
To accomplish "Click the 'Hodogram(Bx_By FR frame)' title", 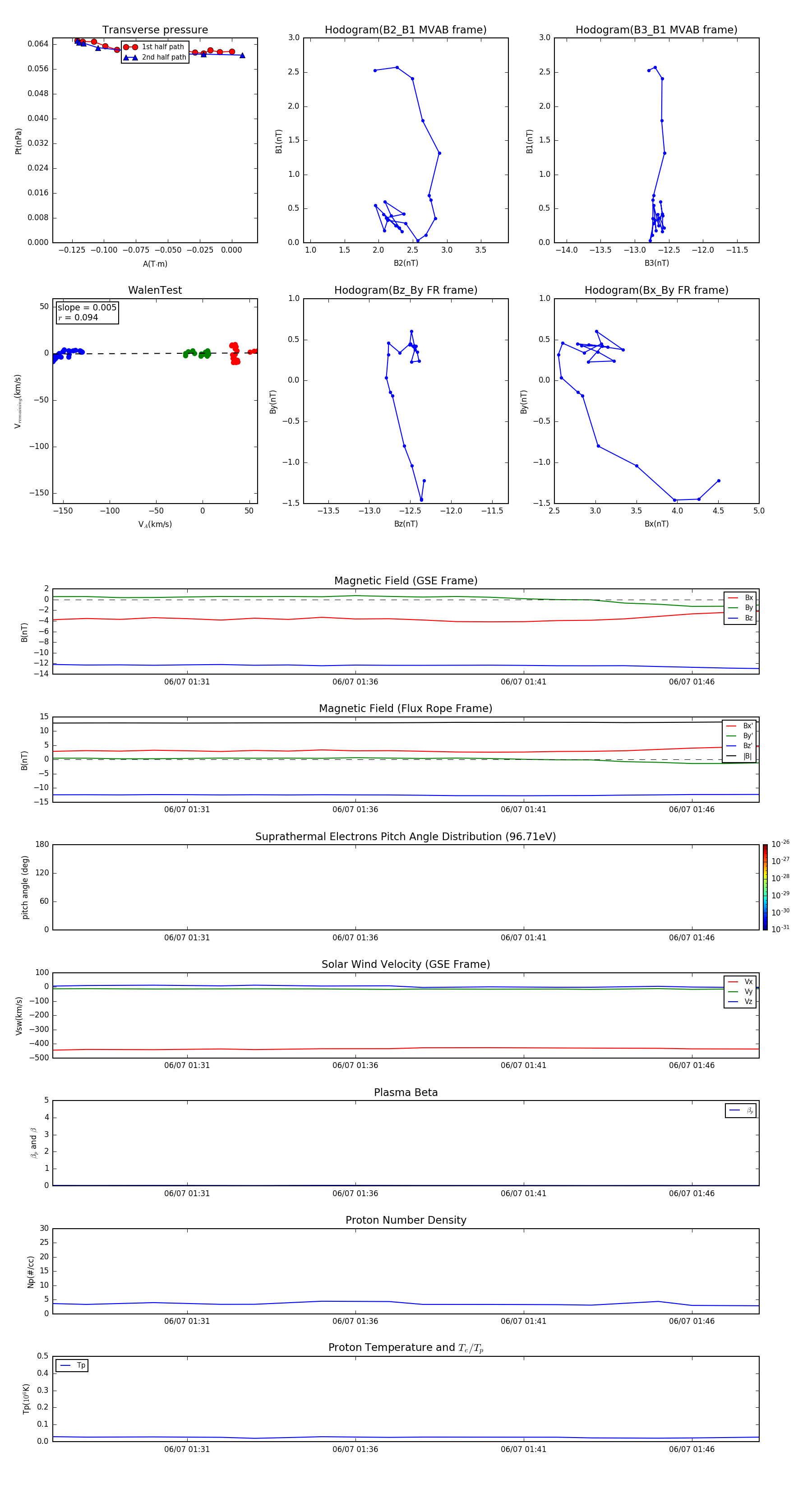I will point(656,290).
